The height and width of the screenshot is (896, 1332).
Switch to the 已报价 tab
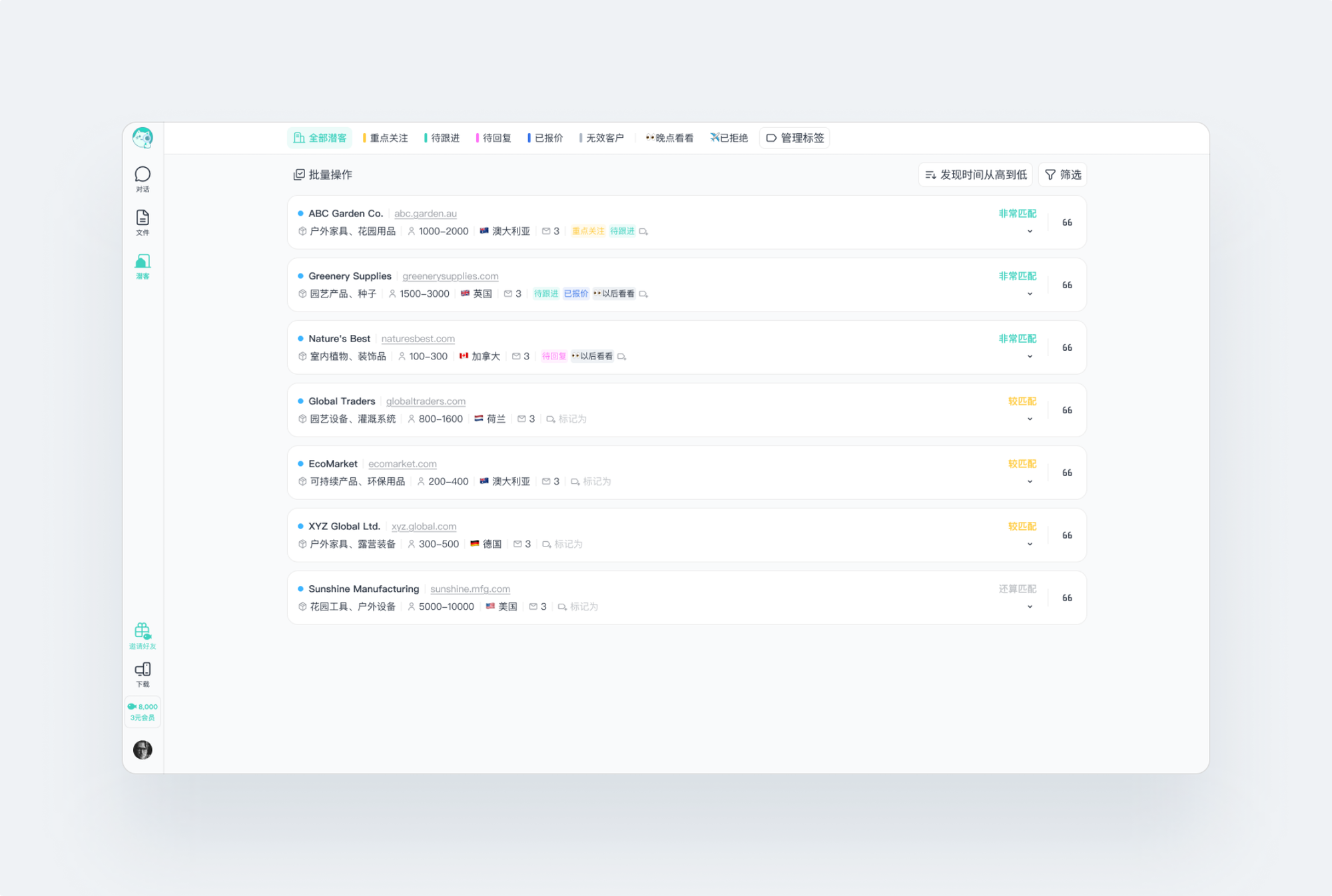coord(545,138)
